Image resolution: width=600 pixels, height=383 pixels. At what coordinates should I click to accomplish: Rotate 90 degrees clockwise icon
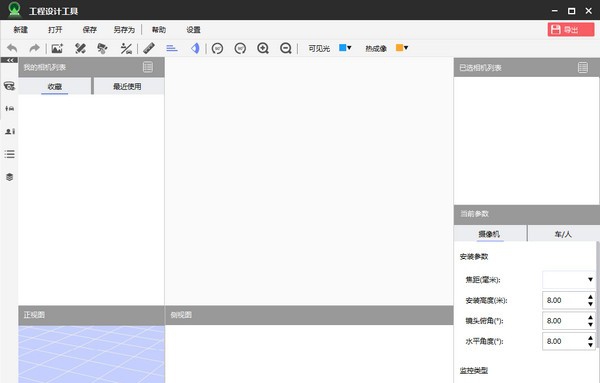[x=240, y=48]
